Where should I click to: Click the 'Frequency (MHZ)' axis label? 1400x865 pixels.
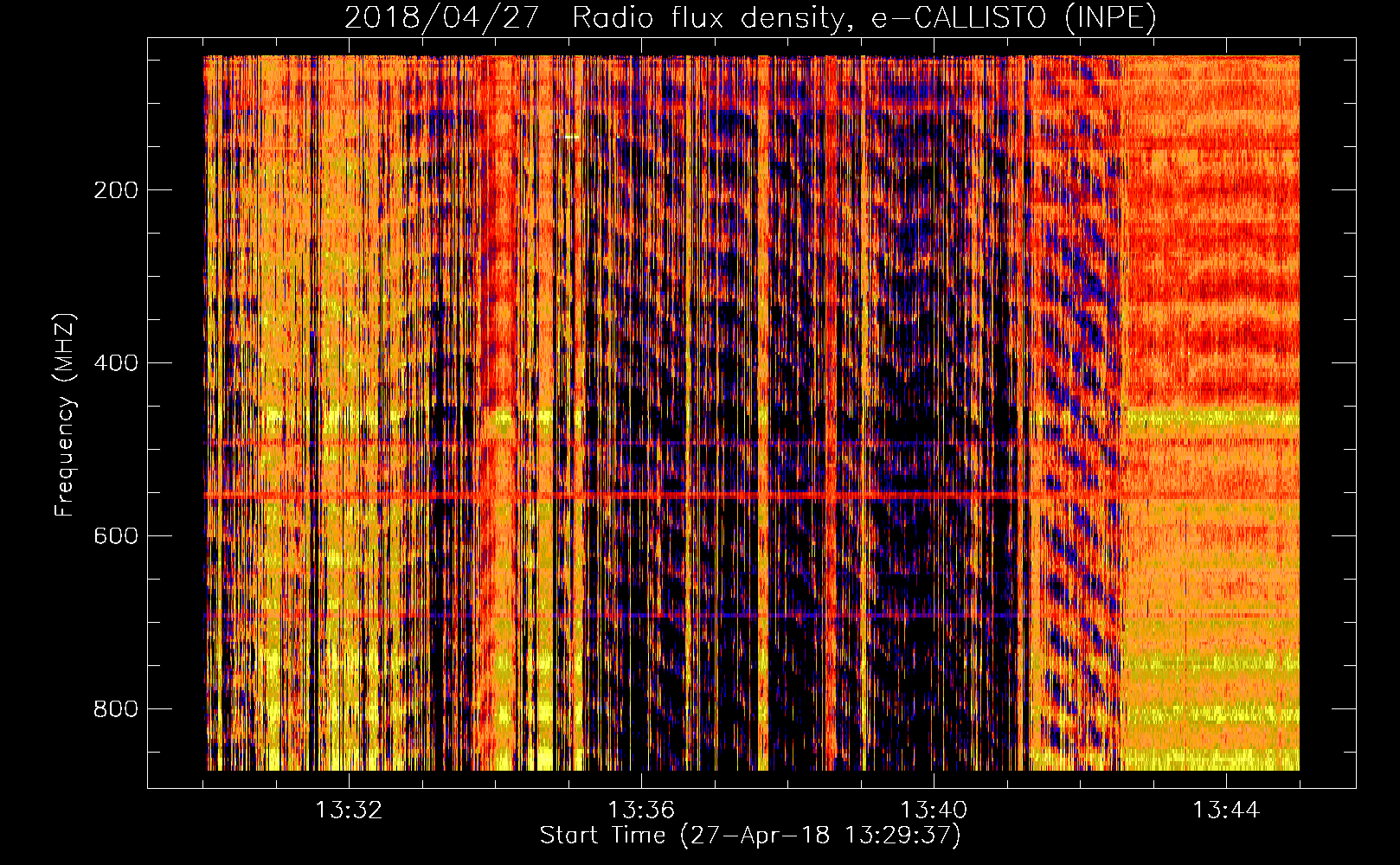[65, 414]
